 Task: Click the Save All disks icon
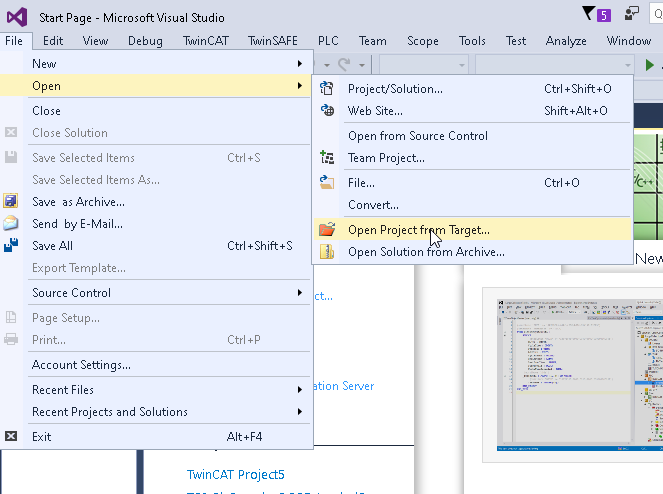[x=11, y=245]
